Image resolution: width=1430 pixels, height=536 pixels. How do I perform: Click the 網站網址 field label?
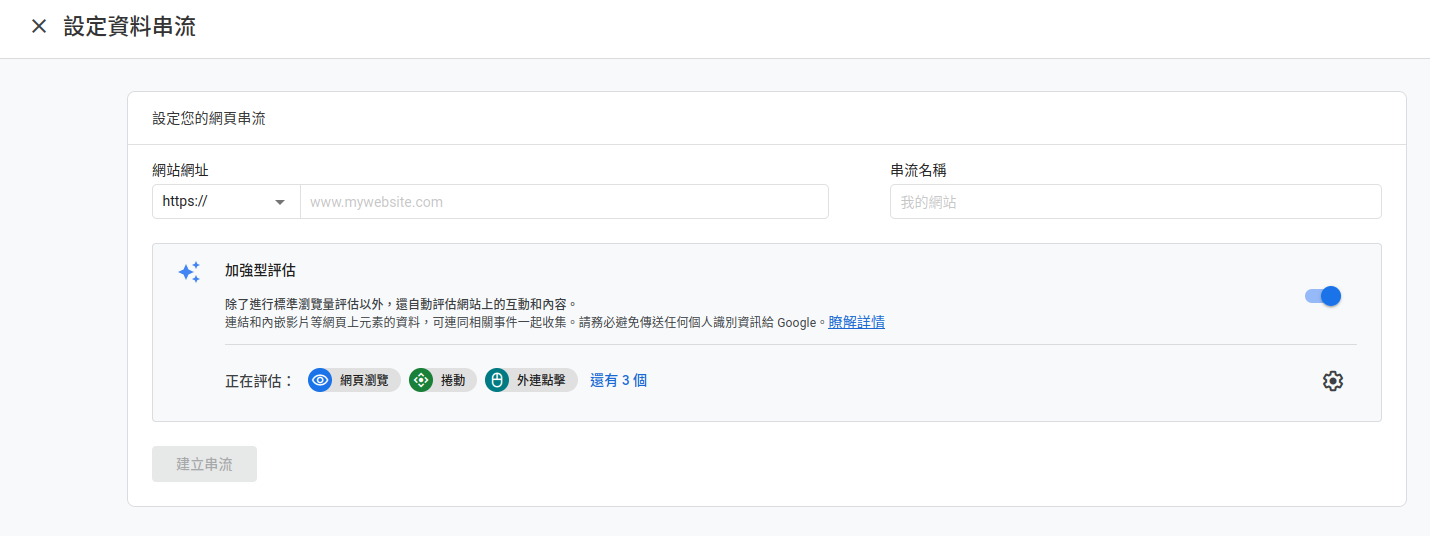[180, 170]
